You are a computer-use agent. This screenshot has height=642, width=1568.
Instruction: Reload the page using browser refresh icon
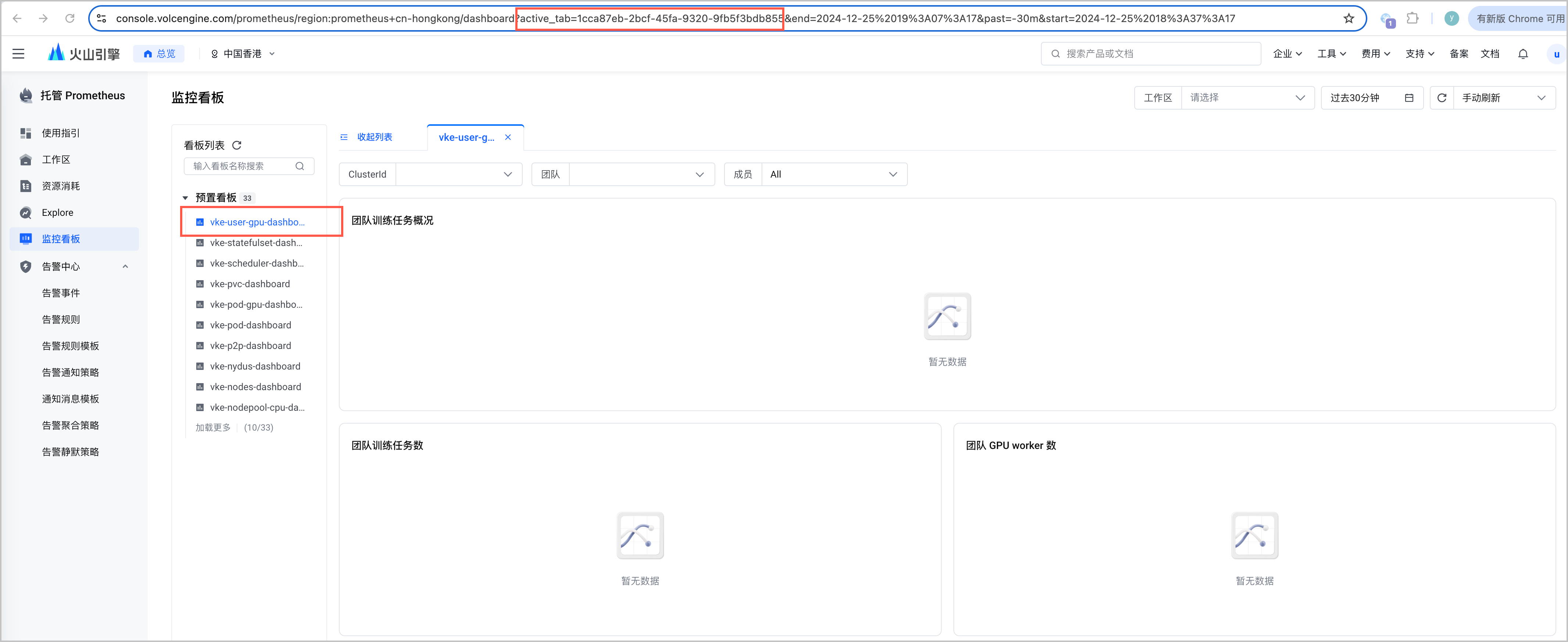(70, 18)
